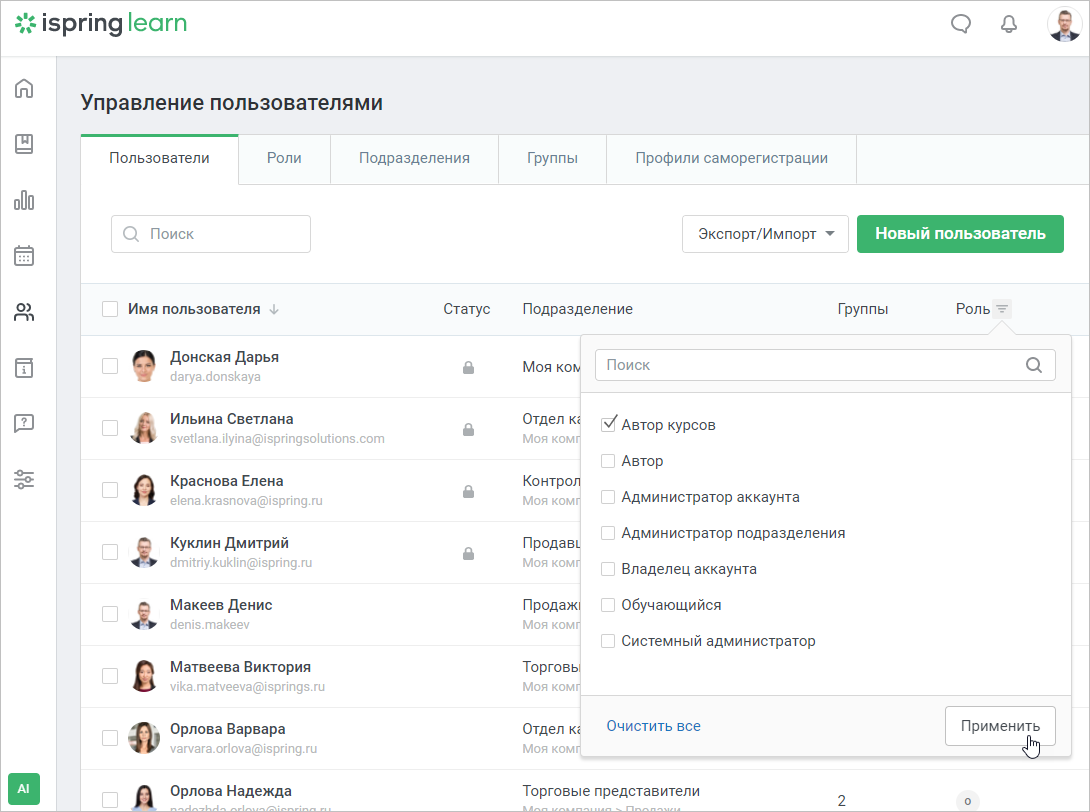Viewport: 1090px width, 812px height.
Task: Open the Профили саморегистрации tab
Action: pos(731,159)
